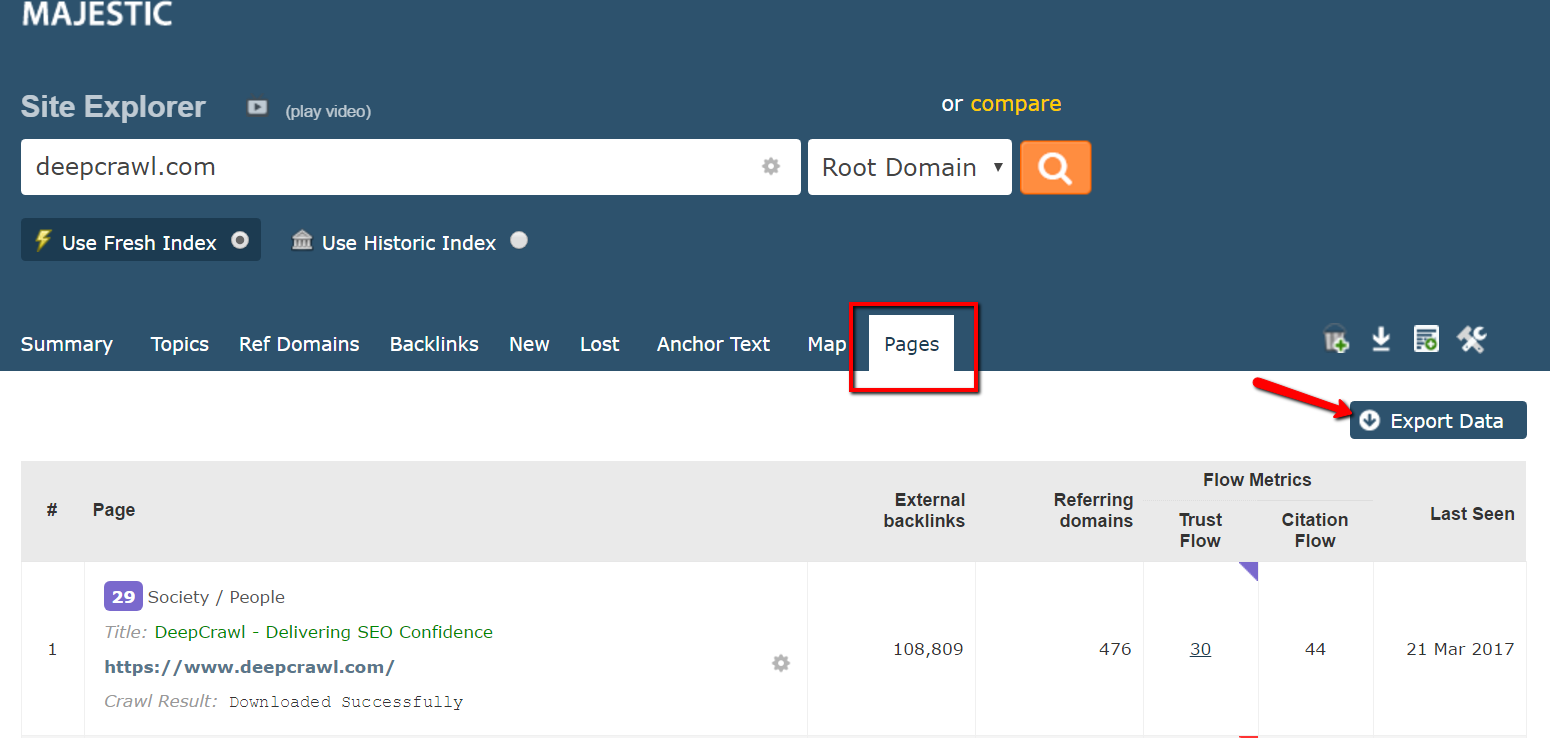The image size is (1550, 738).
Task: Click the Last Seen column header
Action: point(1472,514)
